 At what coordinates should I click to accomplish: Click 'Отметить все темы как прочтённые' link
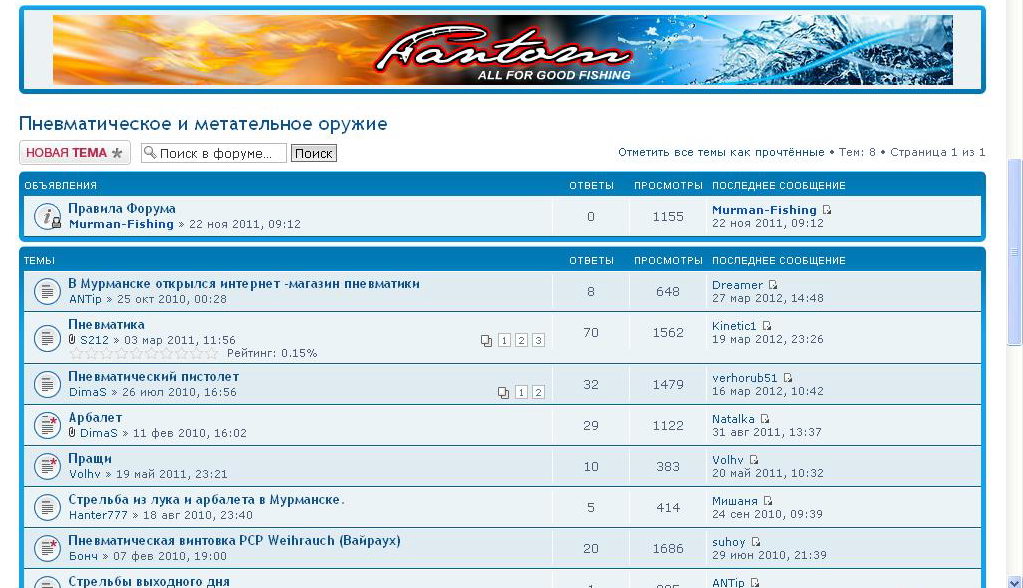click(x=721, y=152)
